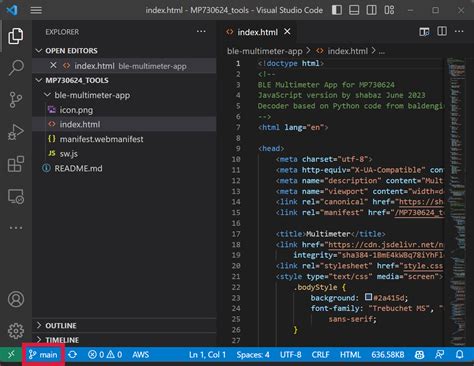
Task: Change indentation via Spaces: 4
Action: pos(253,355)
